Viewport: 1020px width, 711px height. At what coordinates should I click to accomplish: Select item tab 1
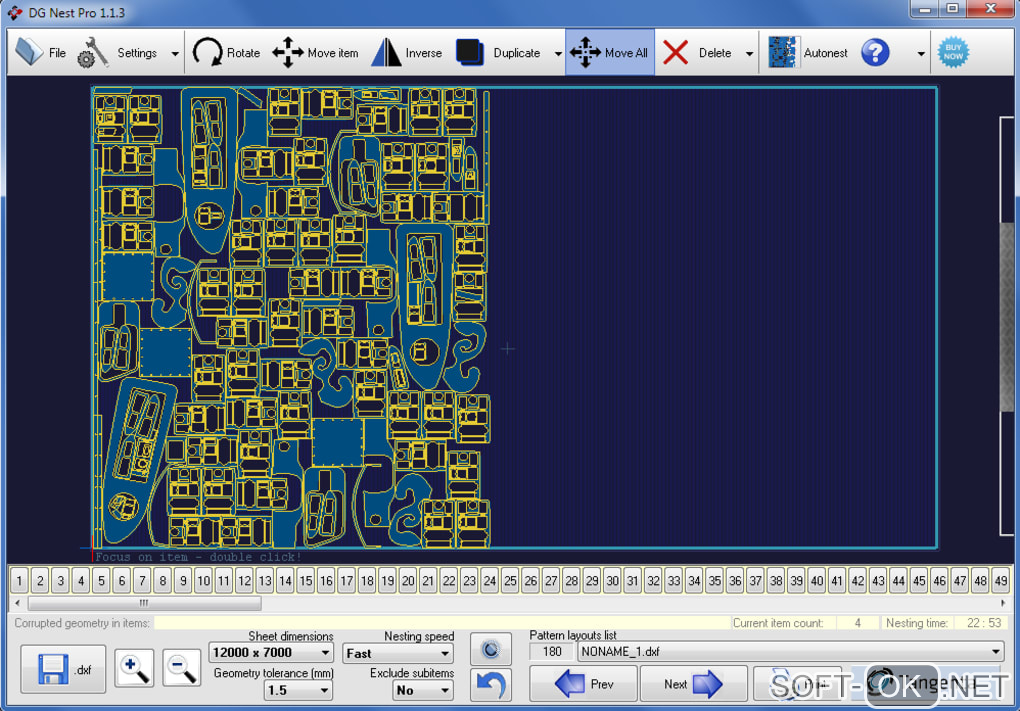(x=20, y=580)
